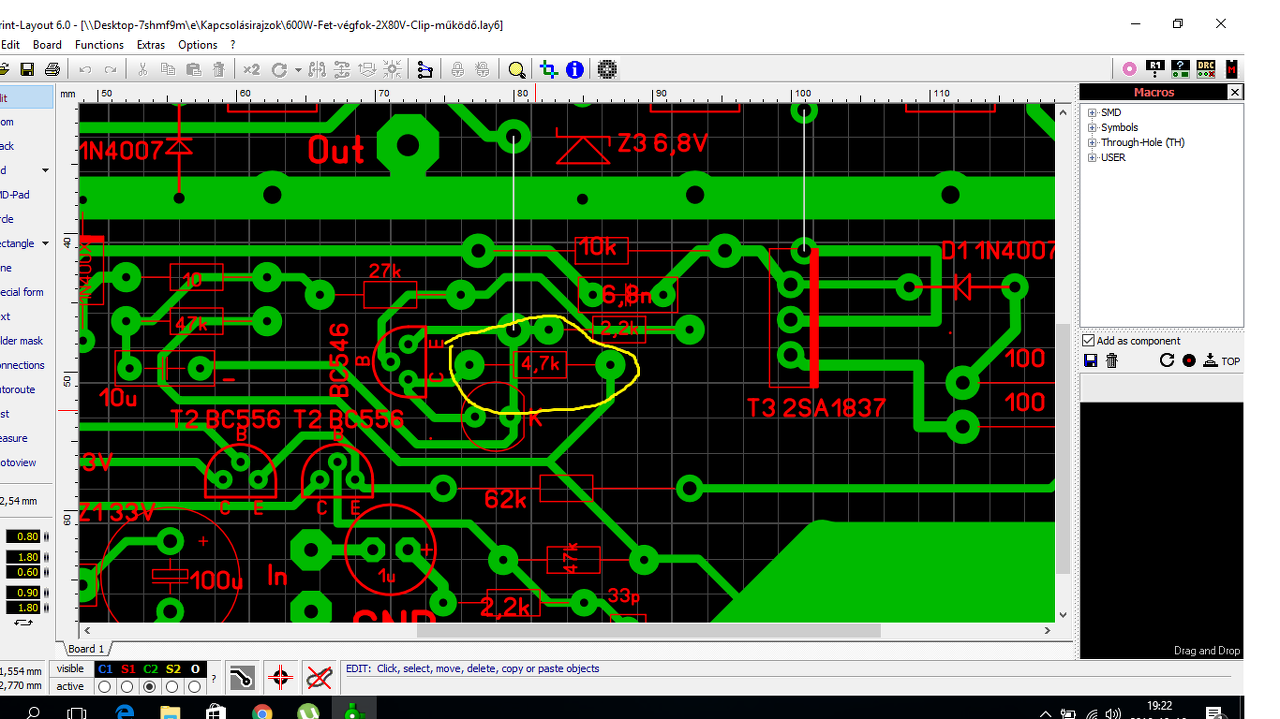Set S1 as the active layer
The width and height of the screenshot is (1280, 719).
tap(127, 687)
